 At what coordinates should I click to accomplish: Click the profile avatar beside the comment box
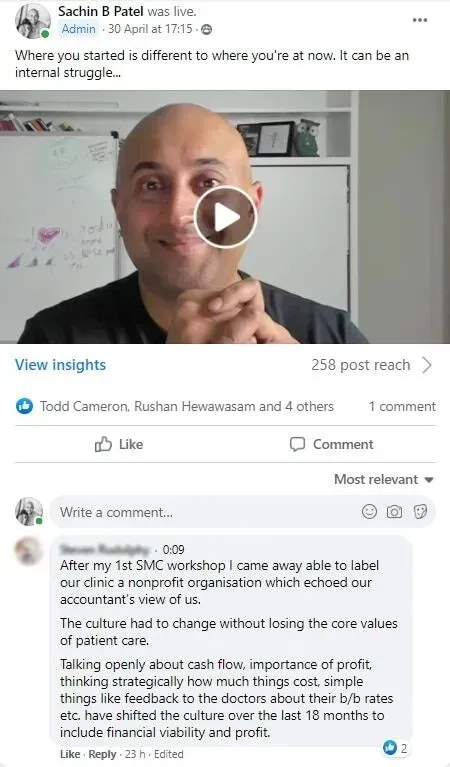(x=29, y=512)
